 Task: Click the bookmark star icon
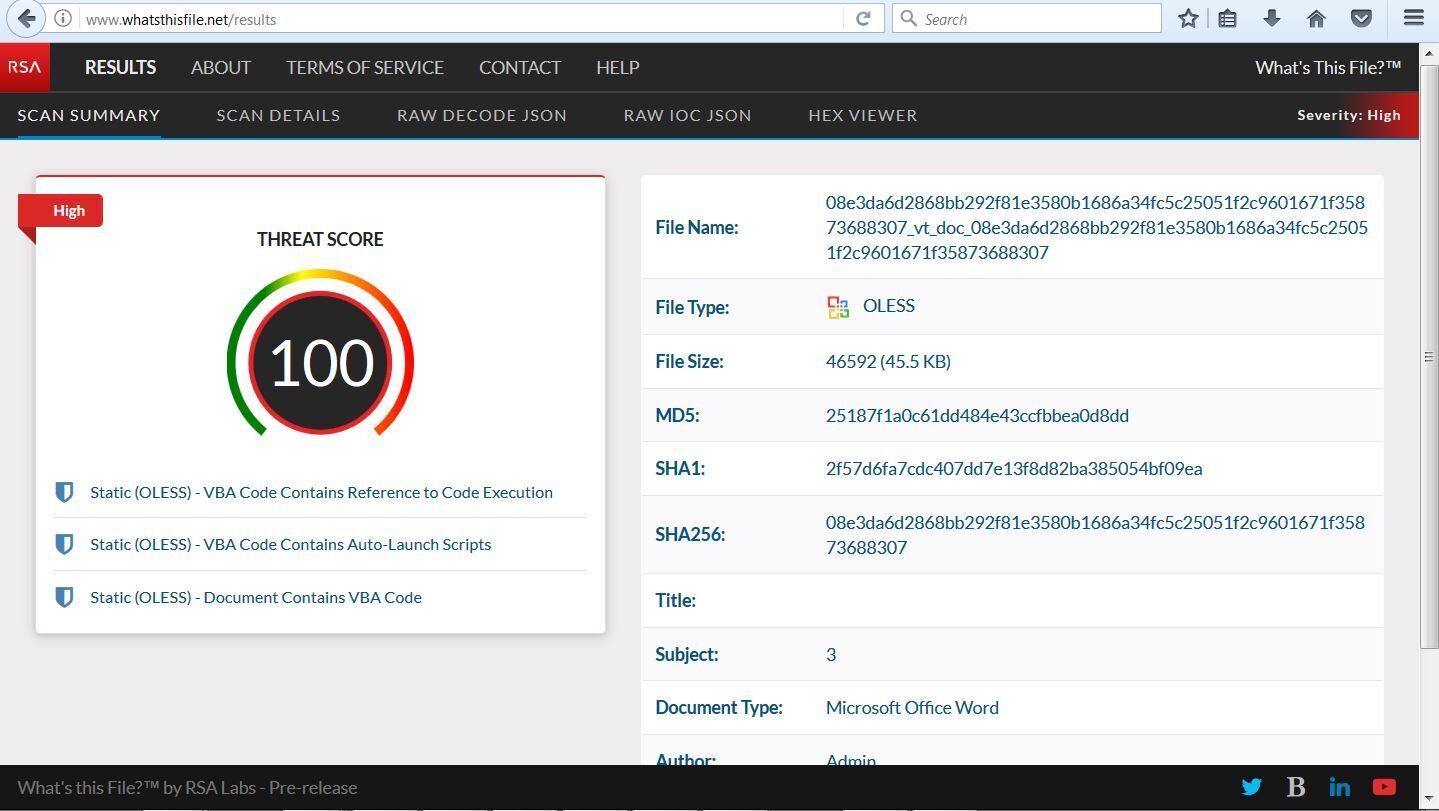coord(1188,18)
